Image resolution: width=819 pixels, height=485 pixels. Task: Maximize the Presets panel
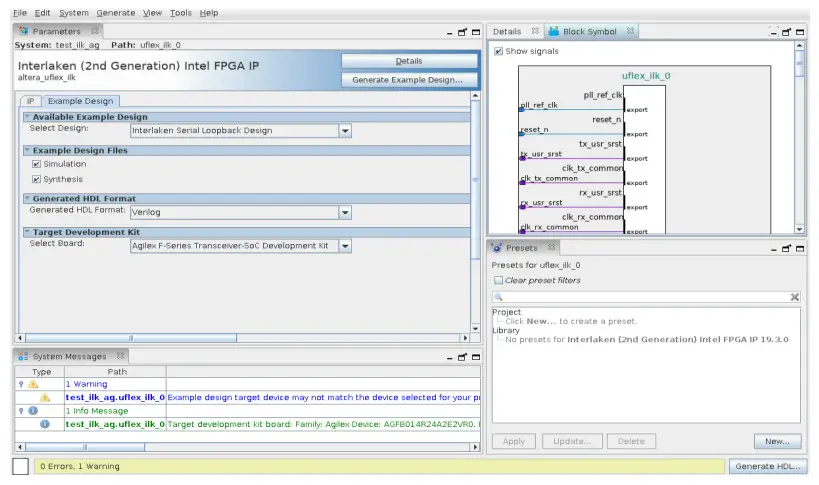click(800, 249)
